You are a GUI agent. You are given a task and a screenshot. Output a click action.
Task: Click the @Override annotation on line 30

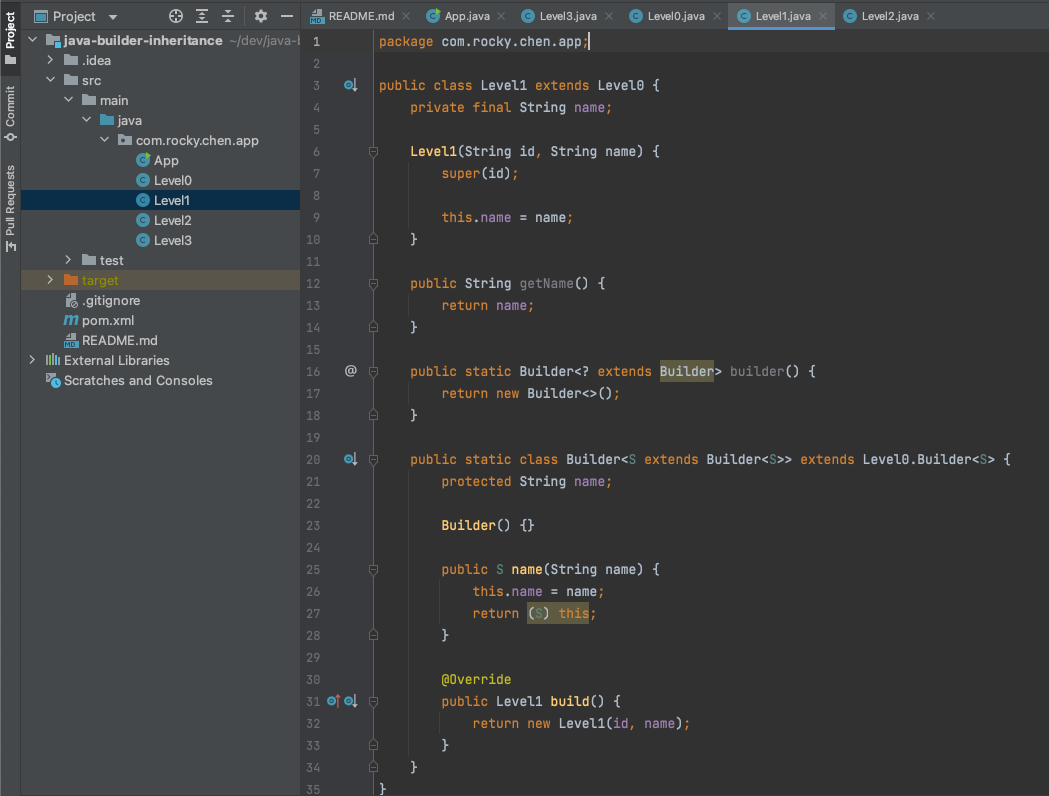(476, 679)
